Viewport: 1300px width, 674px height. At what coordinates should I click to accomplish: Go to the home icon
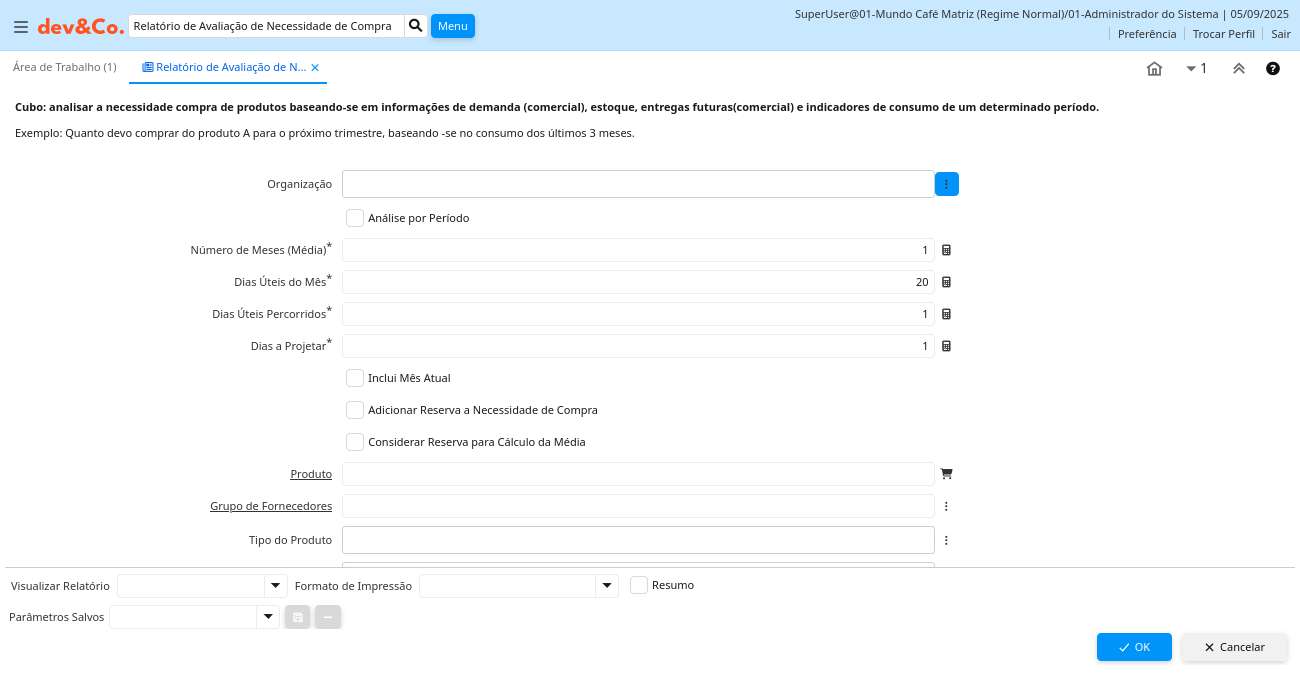click(x=1154, y=69)
